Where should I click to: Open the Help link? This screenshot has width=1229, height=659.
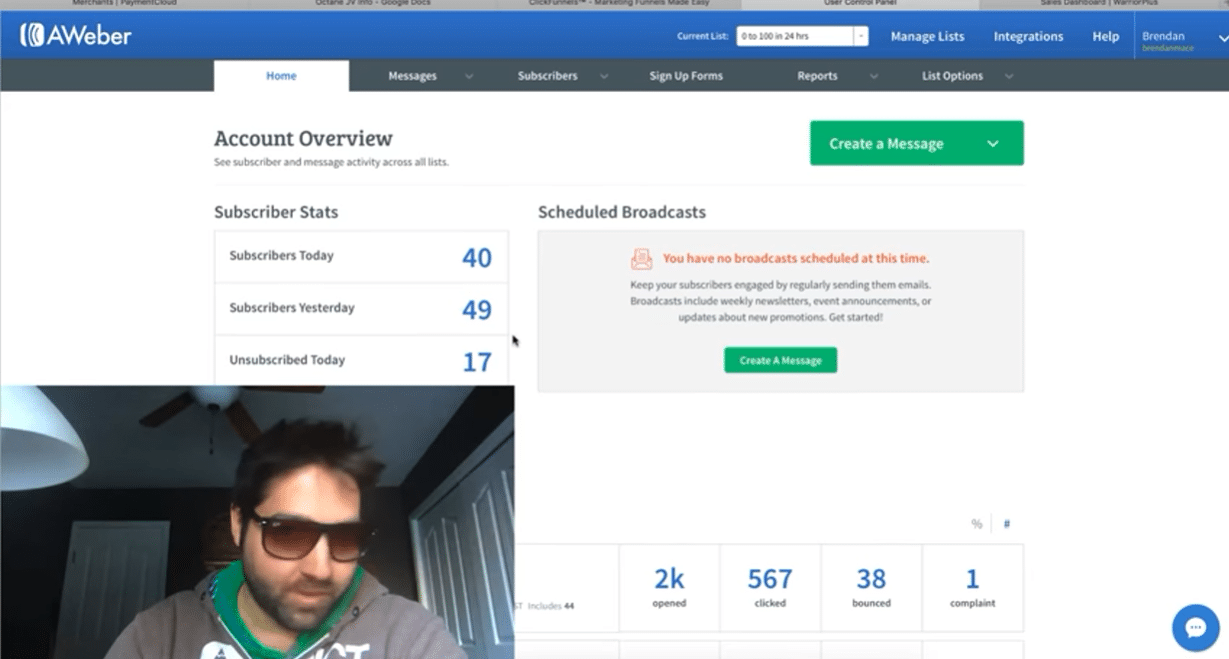[1105, 36]
